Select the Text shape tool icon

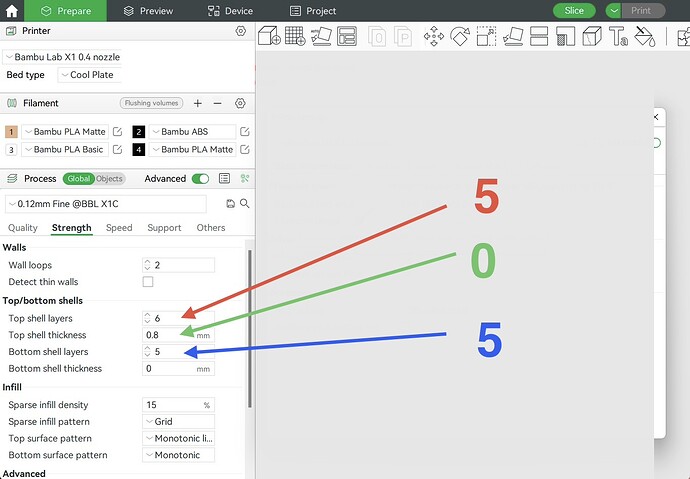pos(618,36)
